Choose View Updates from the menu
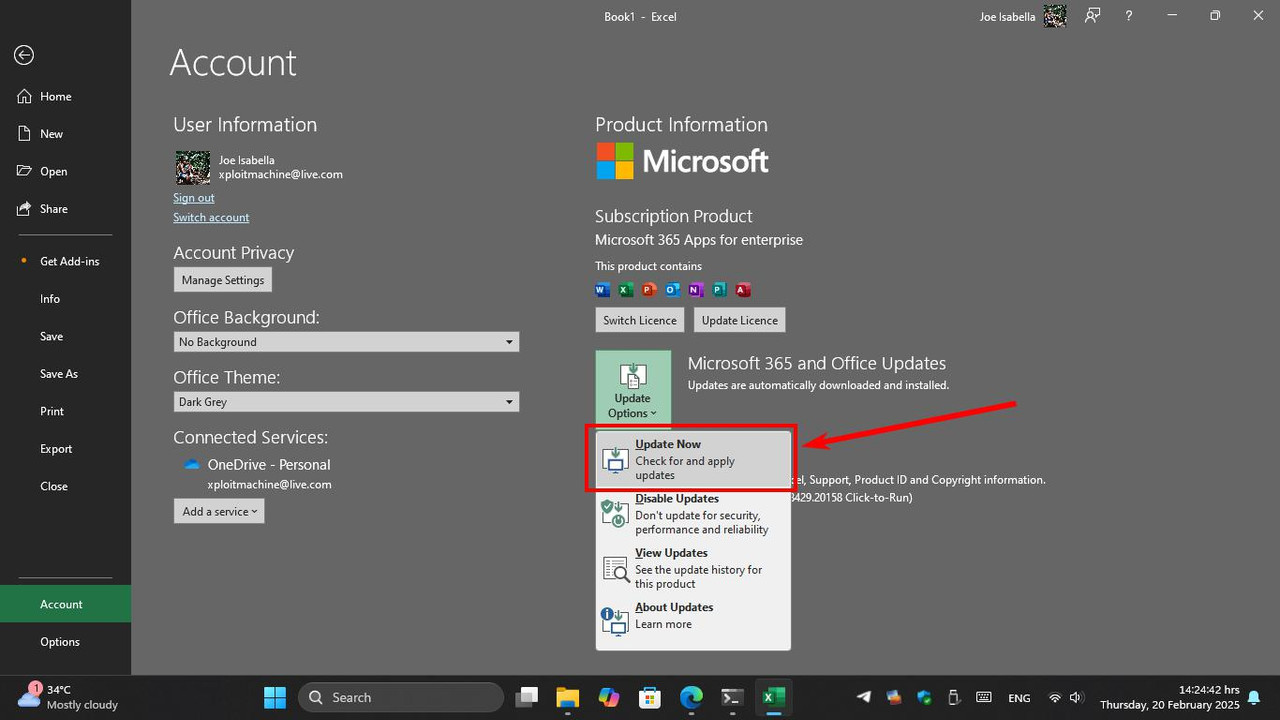 (x=693, y=568)
